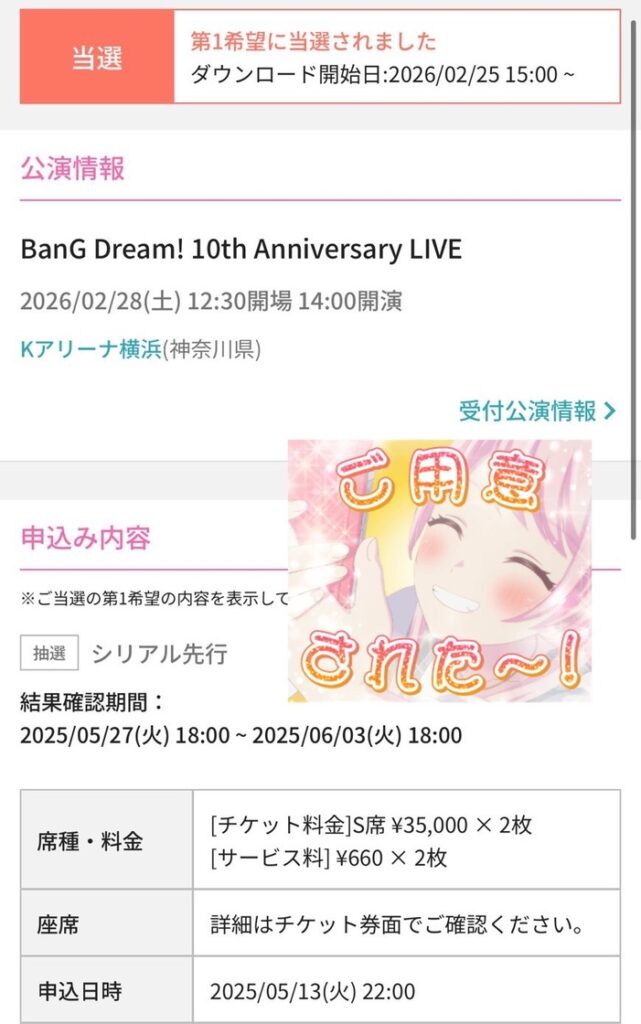Click the BanG Dream! 10th Anniversary LIVE title

(x=241, y=249)
